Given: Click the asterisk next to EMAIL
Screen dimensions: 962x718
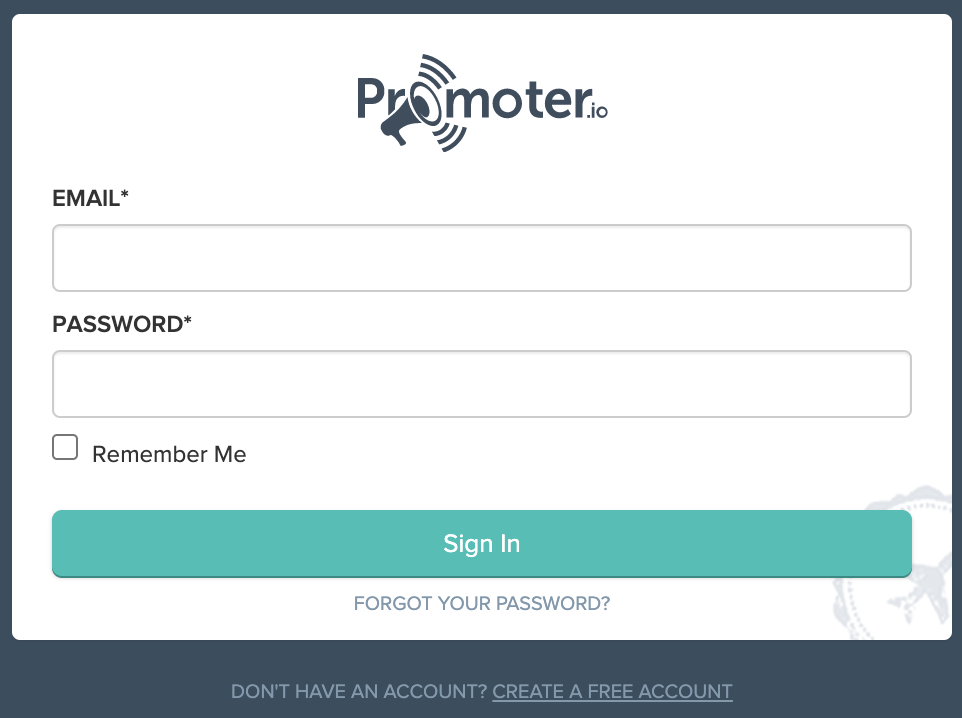Looking at the screenshot, I should coord(125,196).
